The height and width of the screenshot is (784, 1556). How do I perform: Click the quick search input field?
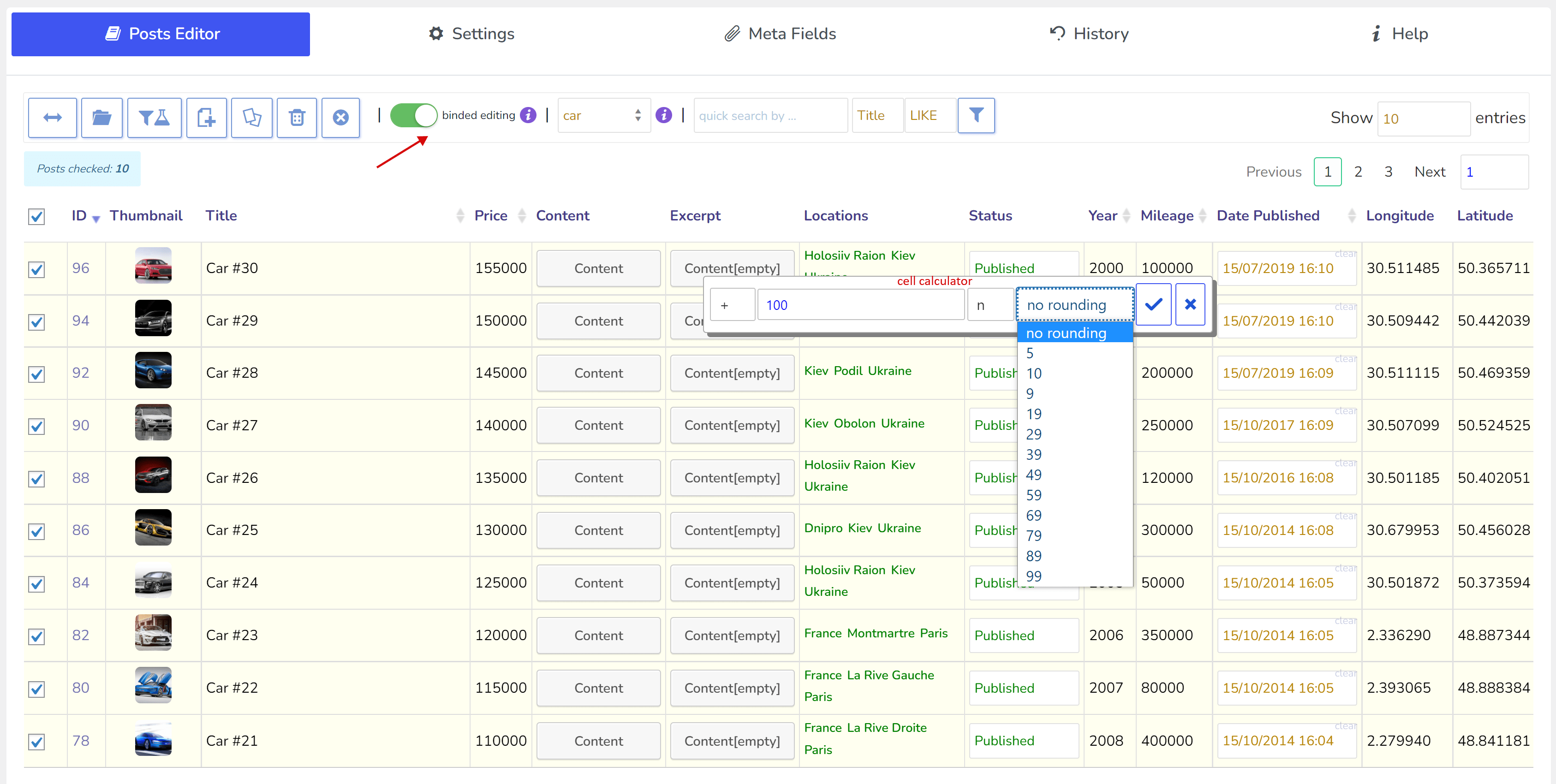770,115
